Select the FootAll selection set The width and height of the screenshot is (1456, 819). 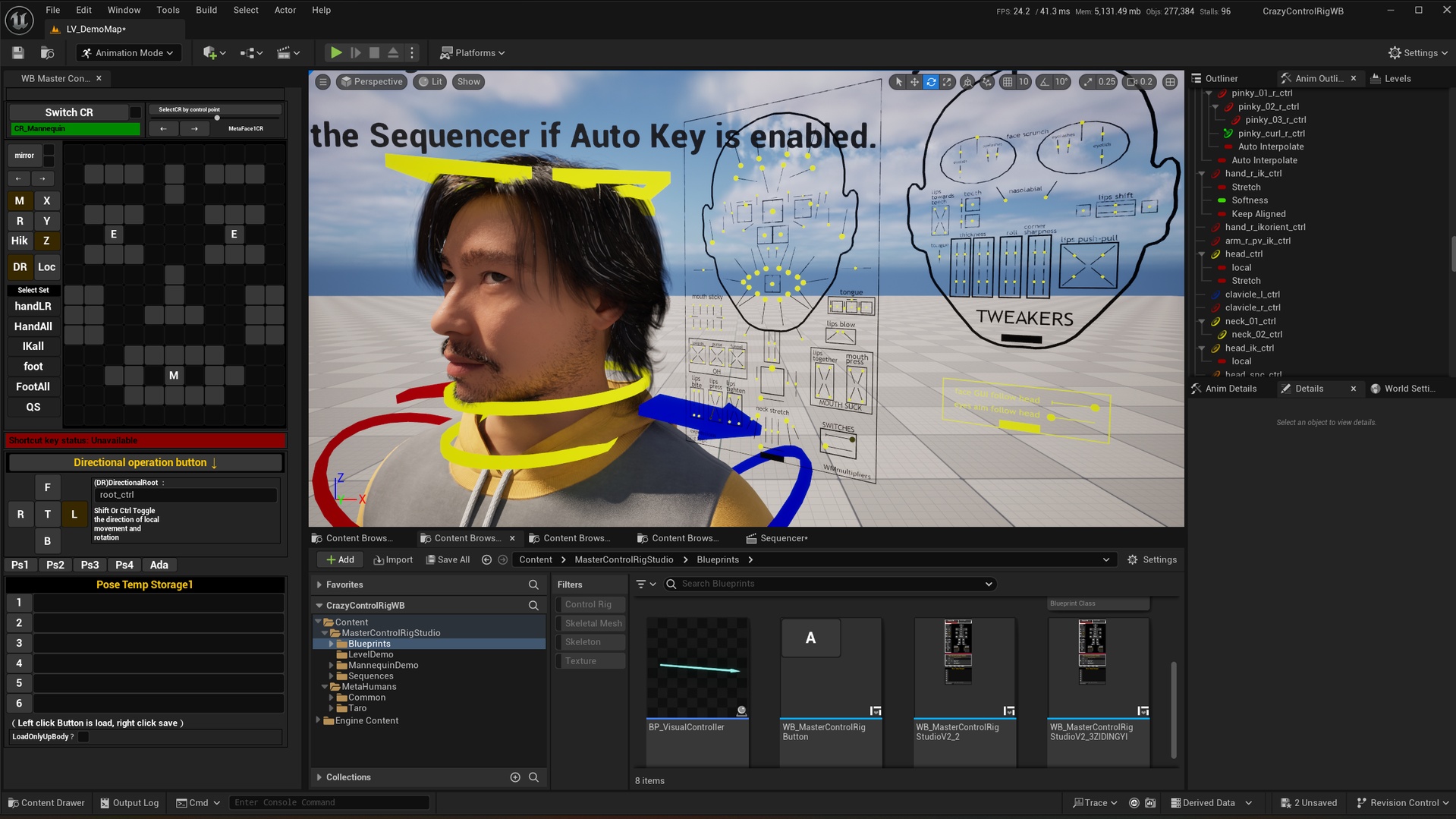click(33, 387)
